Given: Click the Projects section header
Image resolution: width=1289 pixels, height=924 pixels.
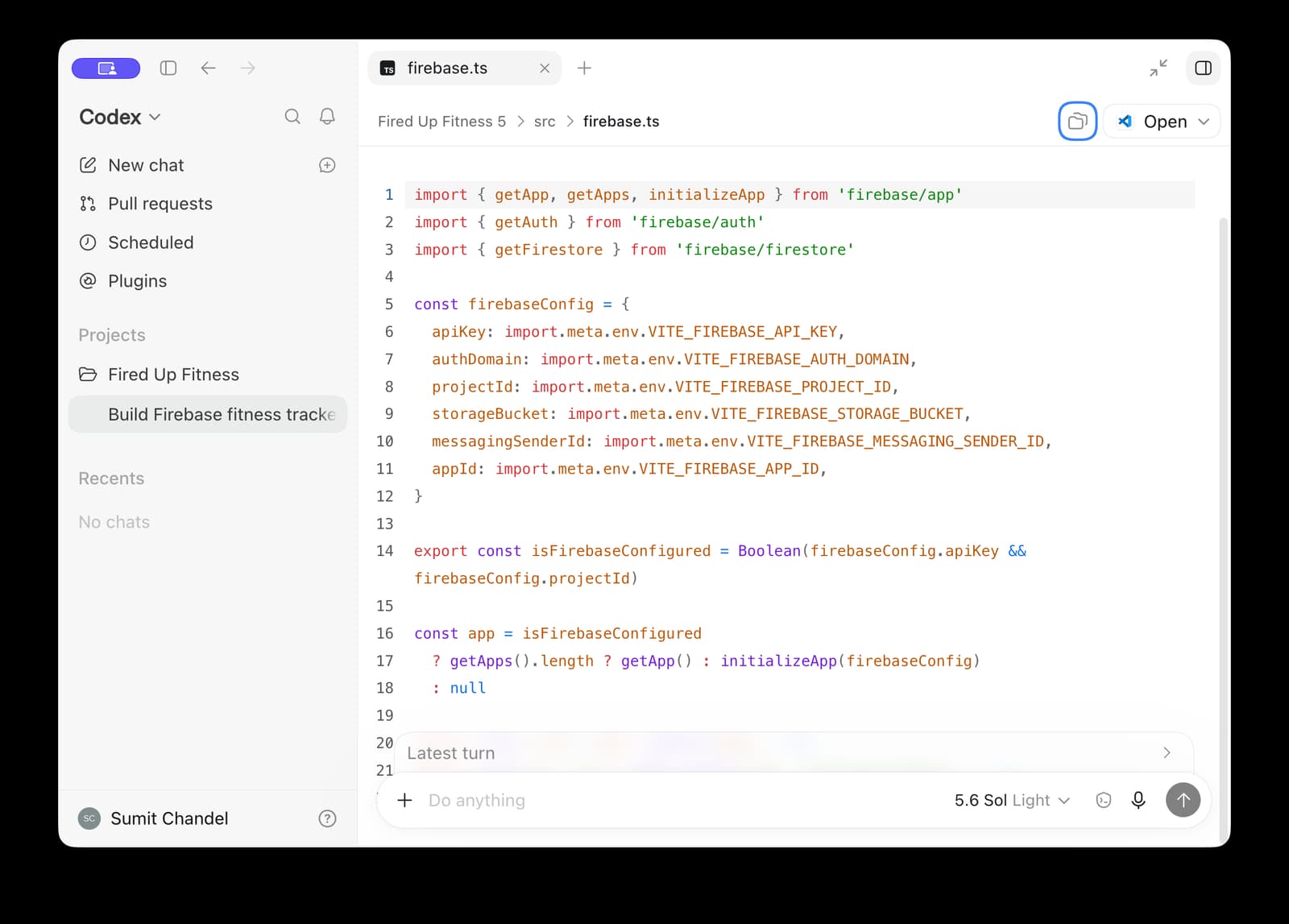Looking at the screenshot, I should point(112,335).
